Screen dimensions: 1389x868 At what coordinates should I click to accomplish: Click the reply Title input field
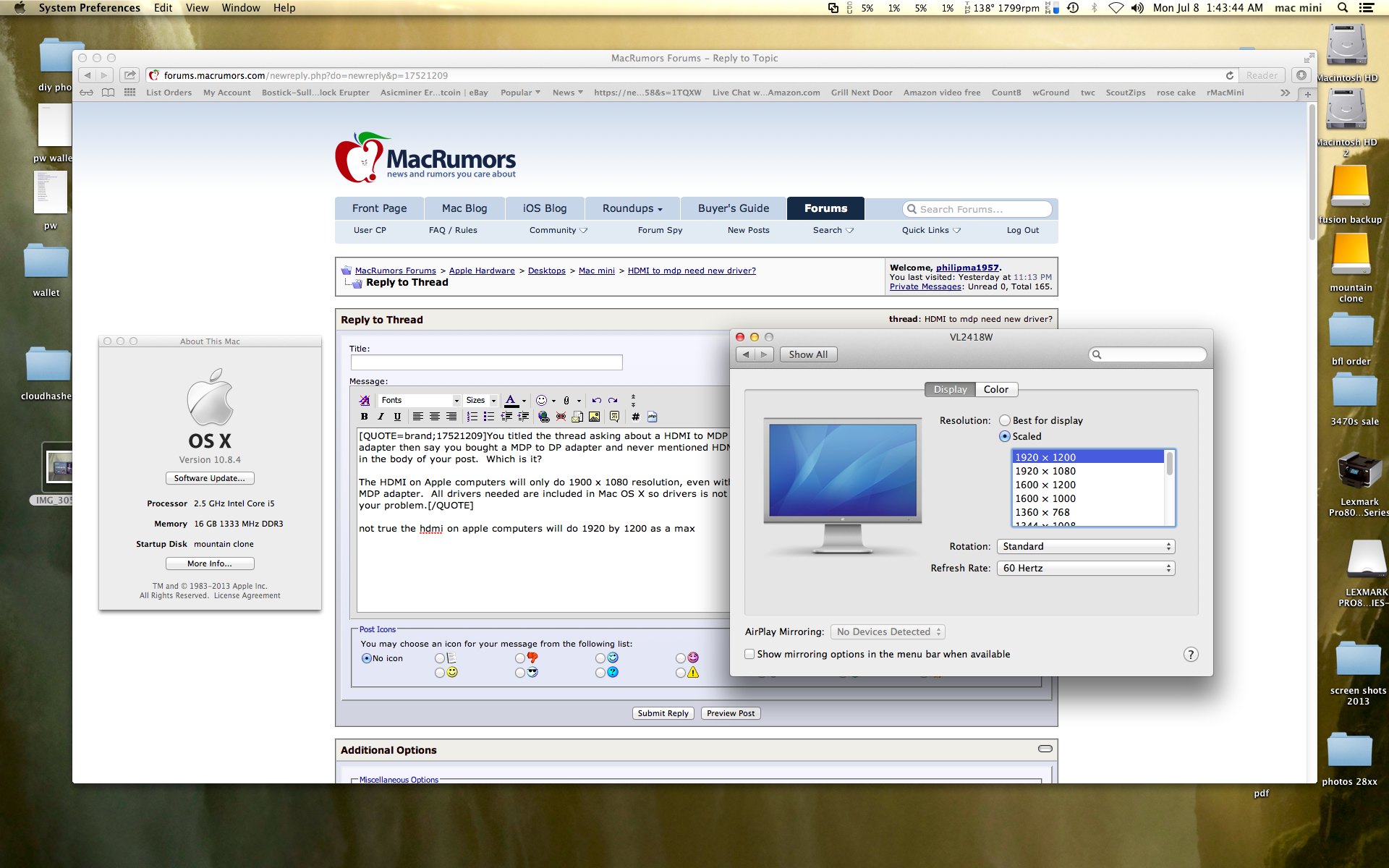click(486, 362)
